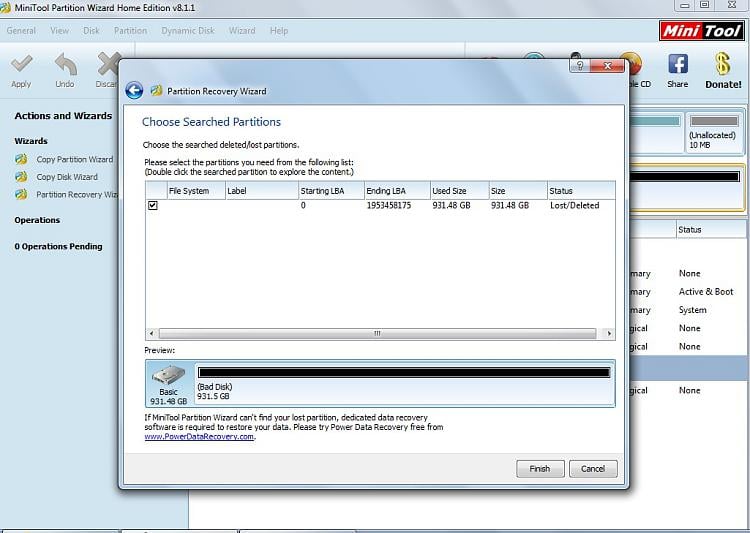This screenshot has width=750, height=533.
Task: Click the wizard help question-mark button
Action: [580, 66]
